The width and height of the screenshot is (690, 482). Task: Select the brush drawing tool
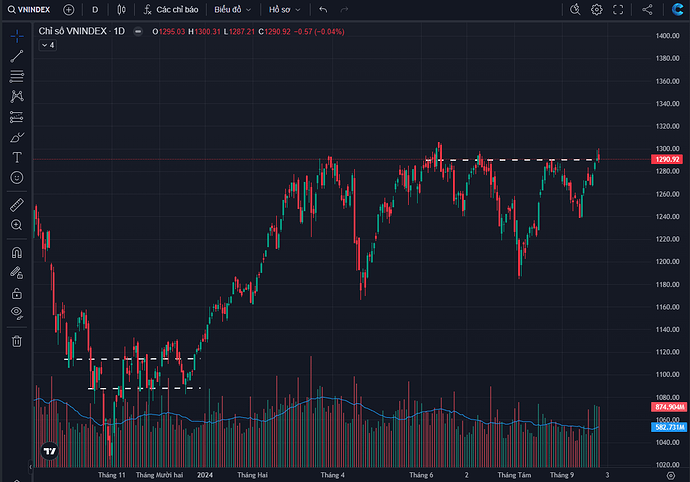coord(16,137)
